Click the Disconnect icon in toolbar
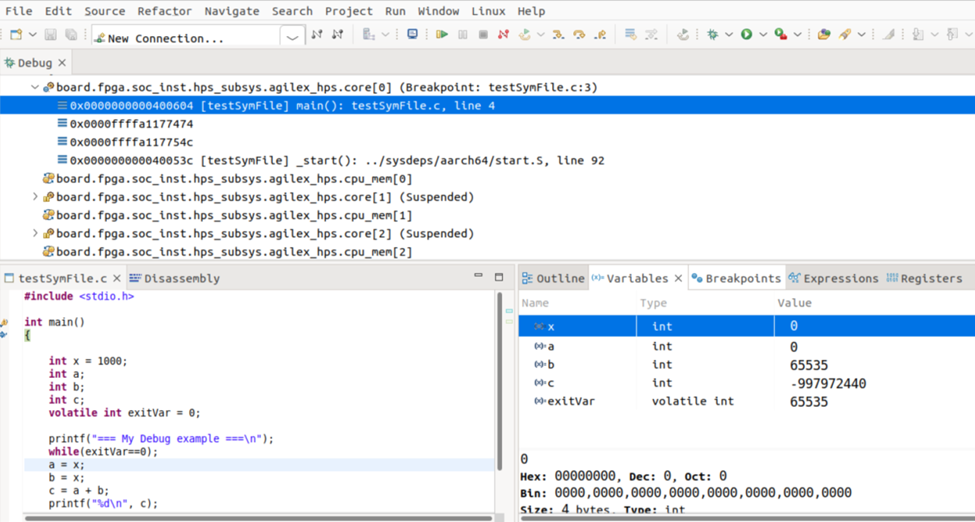Screen dimensions: 975x522 (504, 35)
